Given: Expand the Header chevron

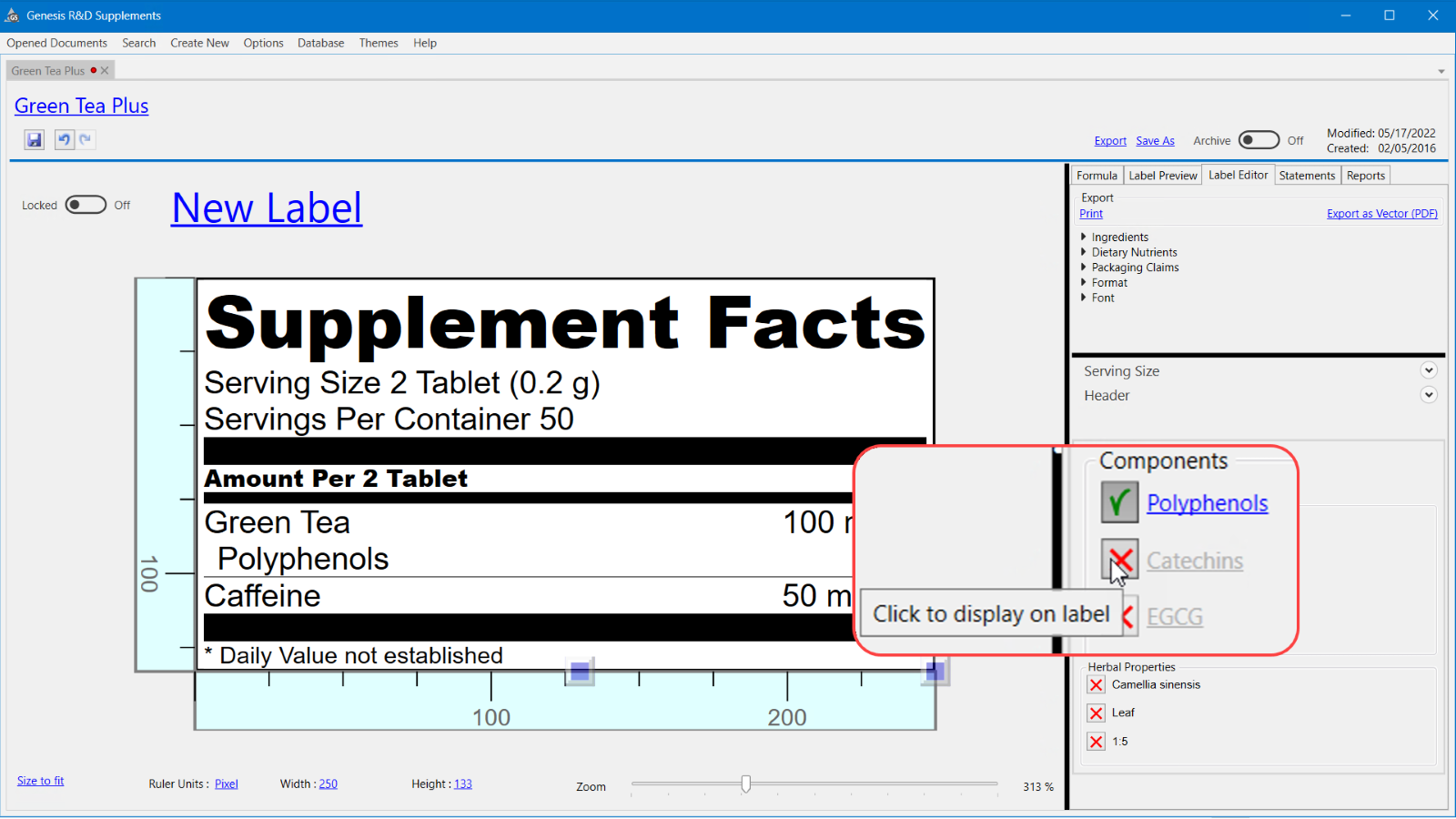Looking at the screenshot, I should pos(1429,395).
